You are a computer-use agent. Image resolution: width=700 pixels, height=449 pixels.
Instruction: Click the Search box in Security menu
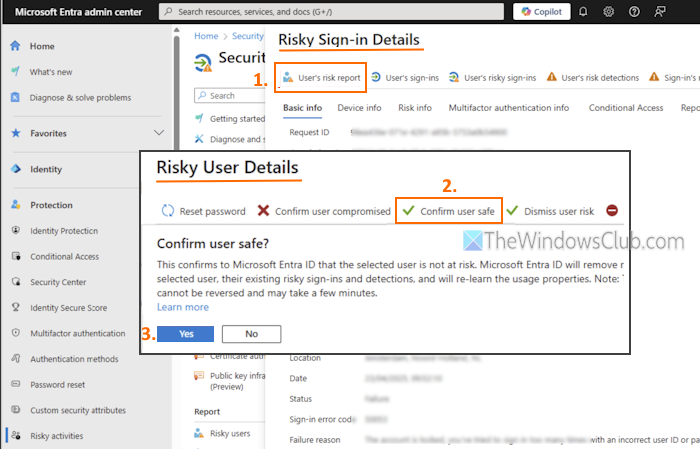(230, 96)
